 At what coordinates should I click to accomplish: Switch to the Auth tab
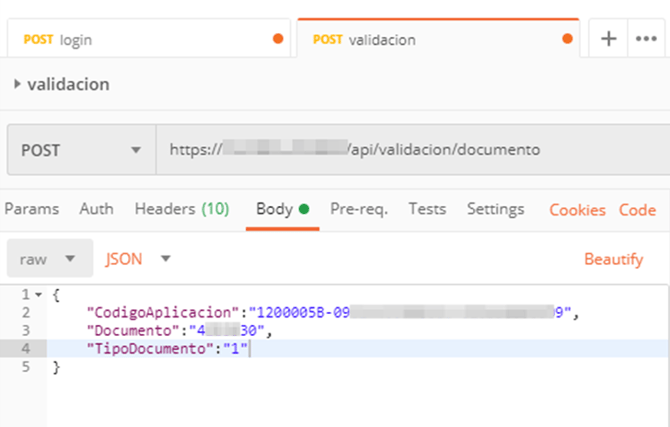pyautogui.click(x=96, y=209)
